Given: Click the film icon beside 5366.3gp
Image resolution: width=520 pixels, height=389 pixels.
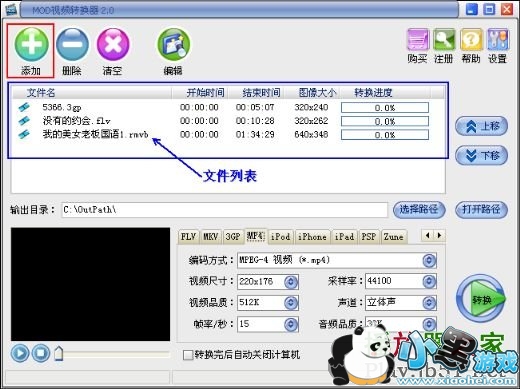Looking at the screenshot, I should coord(24,107).
